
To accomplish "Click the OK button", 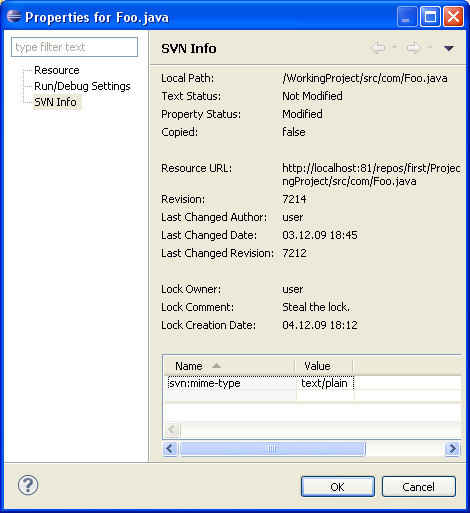I will point(338,487).
